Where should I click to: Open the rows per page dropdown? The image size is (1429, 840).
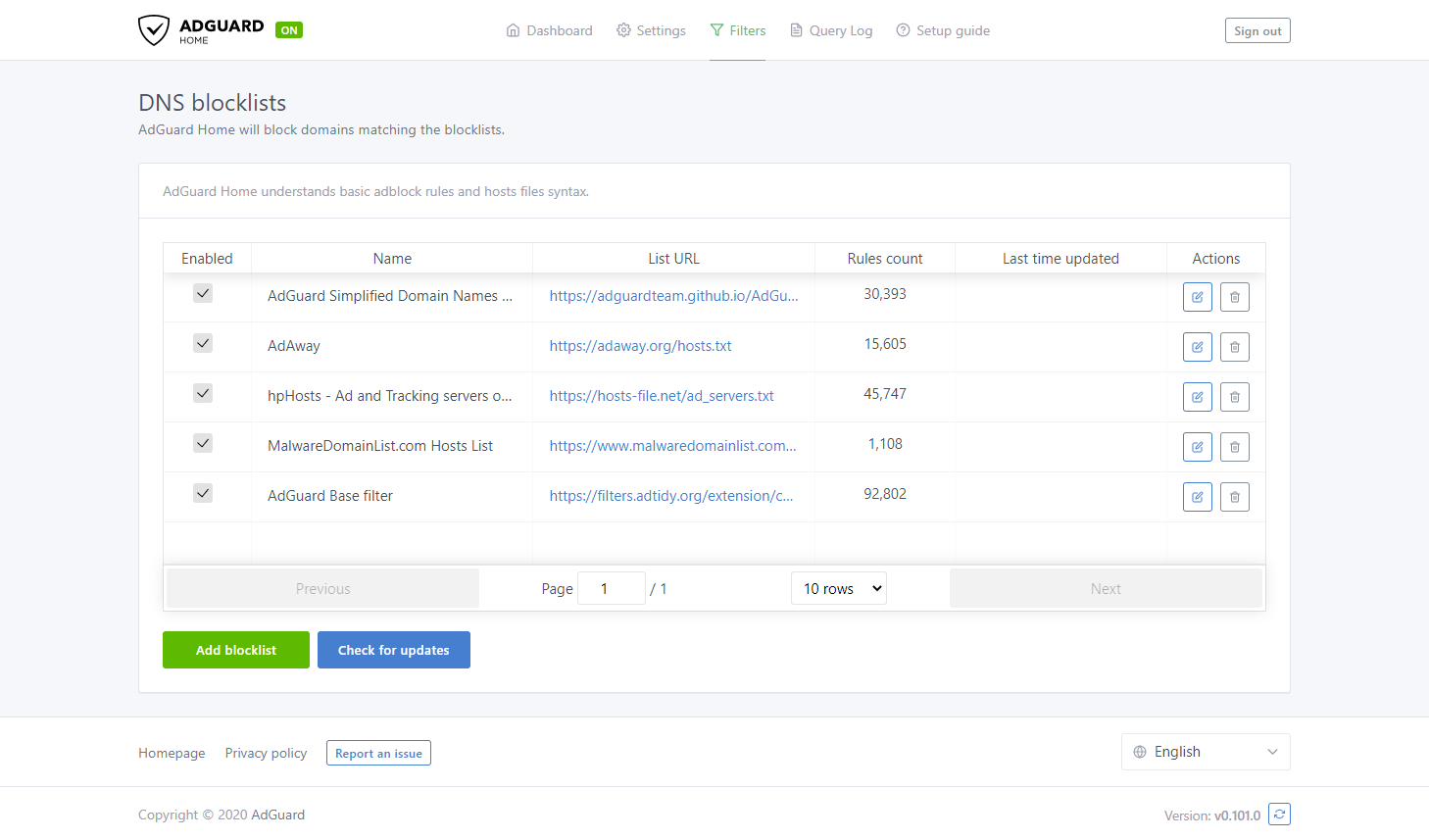tap(839, 588)
